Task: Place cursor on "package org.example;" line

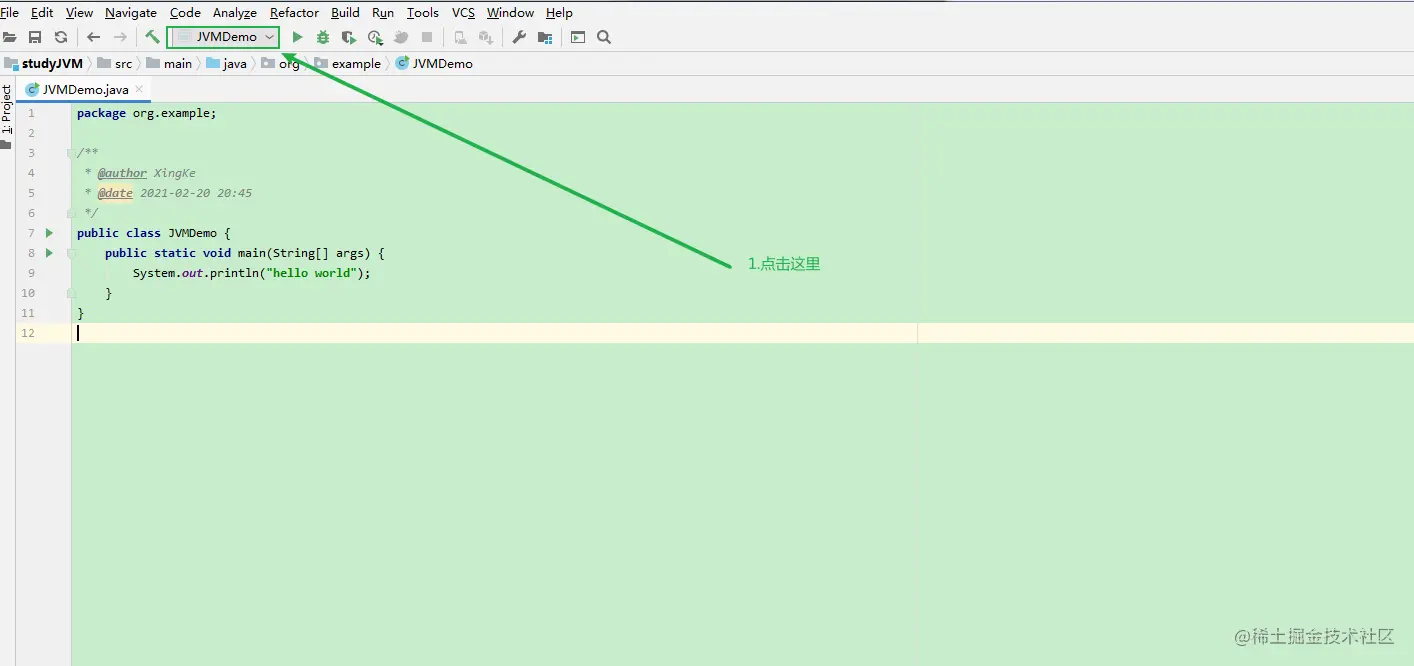Action: [146, 113]
